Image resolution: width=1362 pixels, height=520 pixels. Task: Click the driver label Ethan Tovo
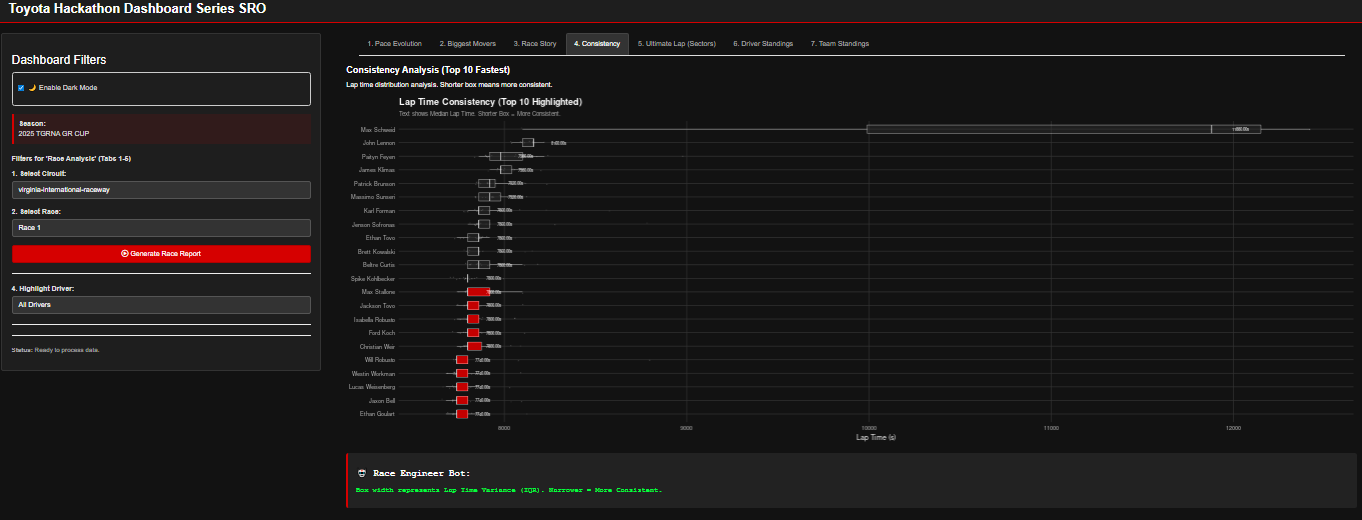click(x=381, y=238)
